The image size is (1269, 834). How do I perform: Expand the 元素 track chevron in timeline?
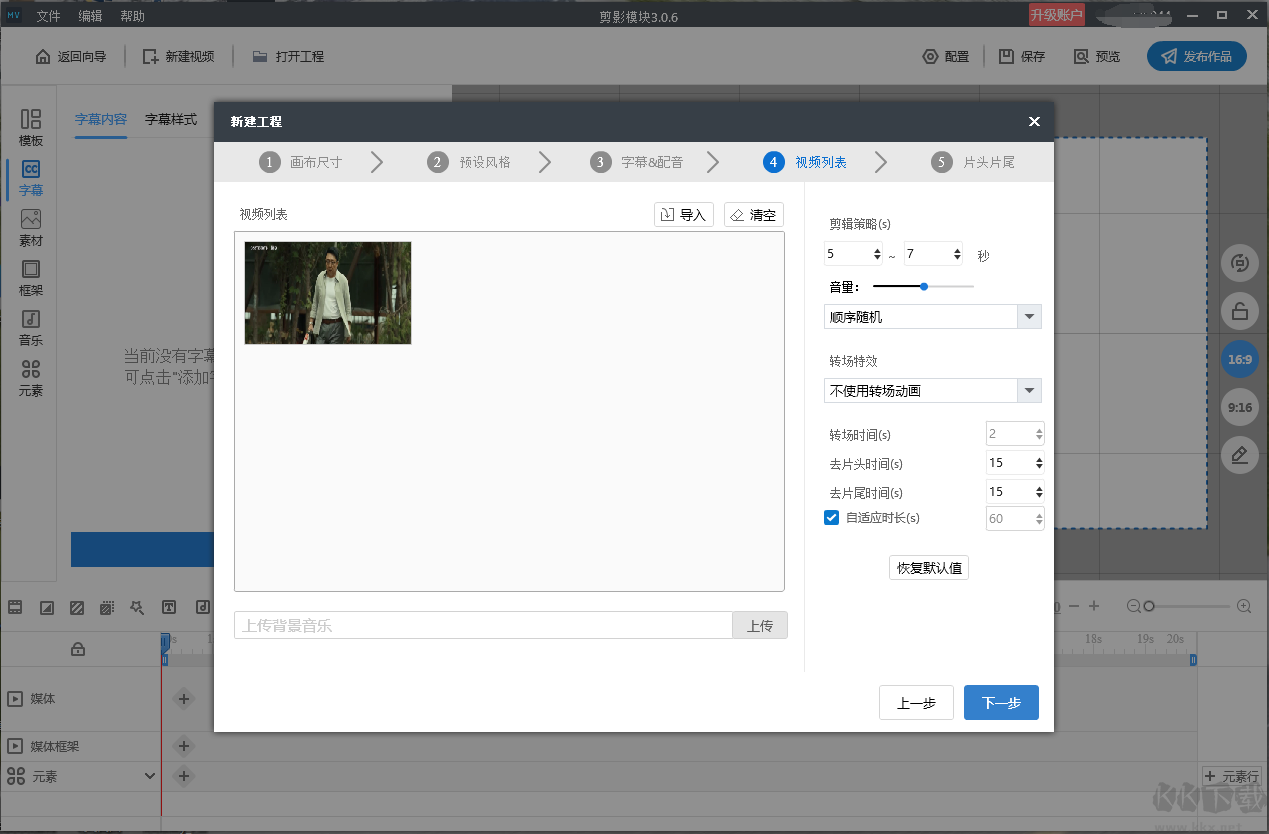(x=150, y=776)
